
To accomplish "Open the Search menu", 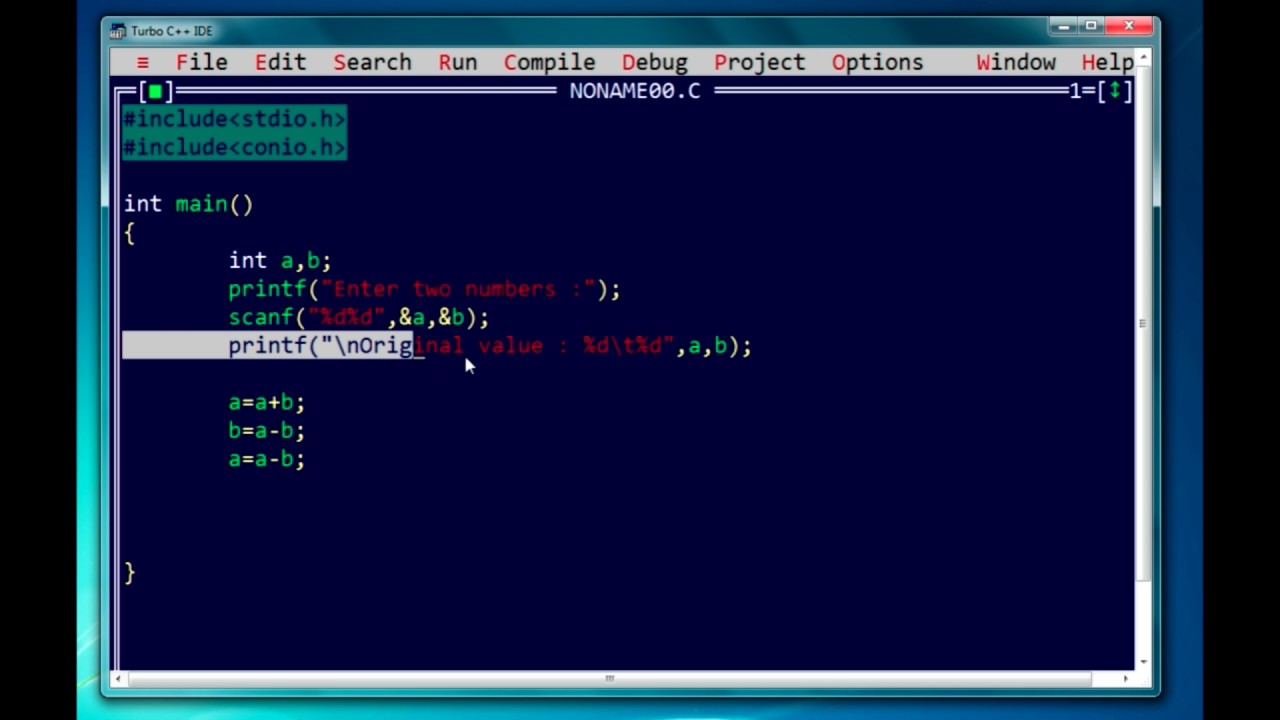I will tap(372, 62).
